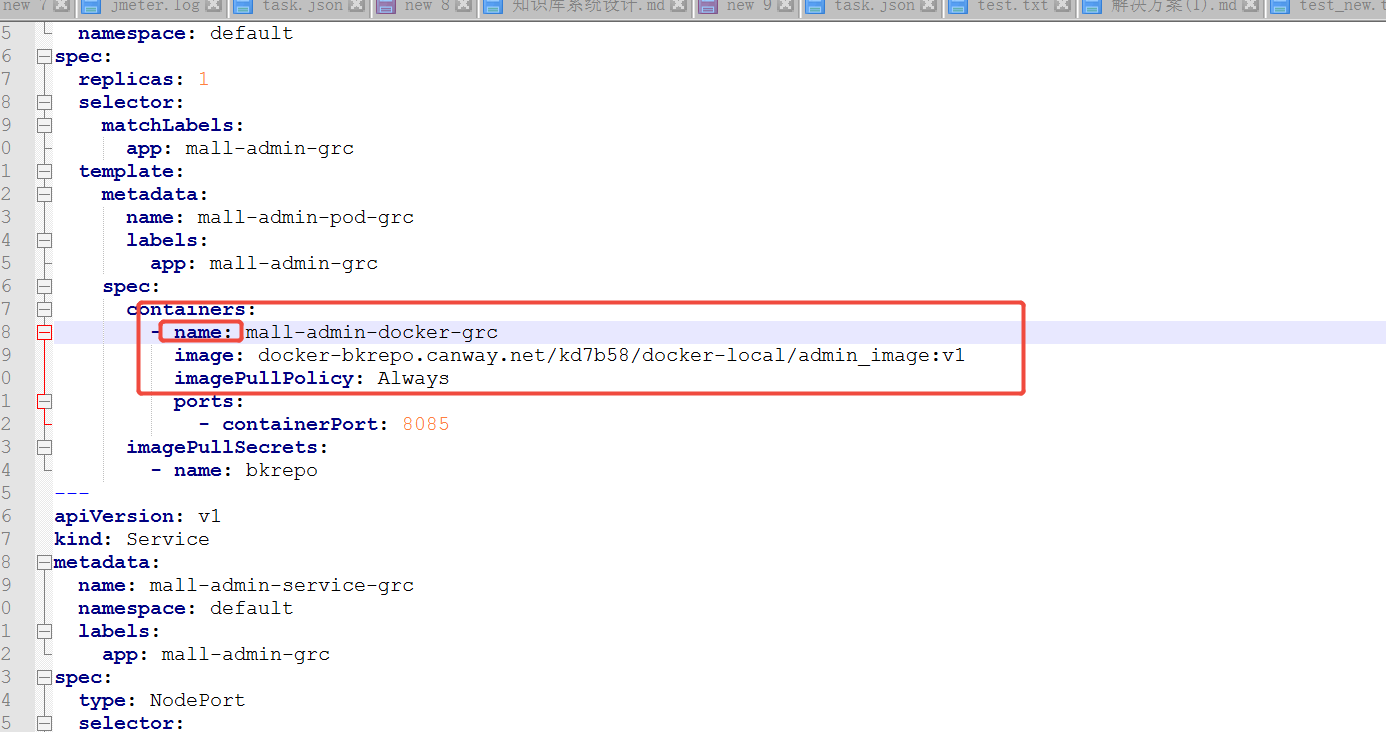
Task: Collapse the template block fold marker
Action: click(44, 172)
